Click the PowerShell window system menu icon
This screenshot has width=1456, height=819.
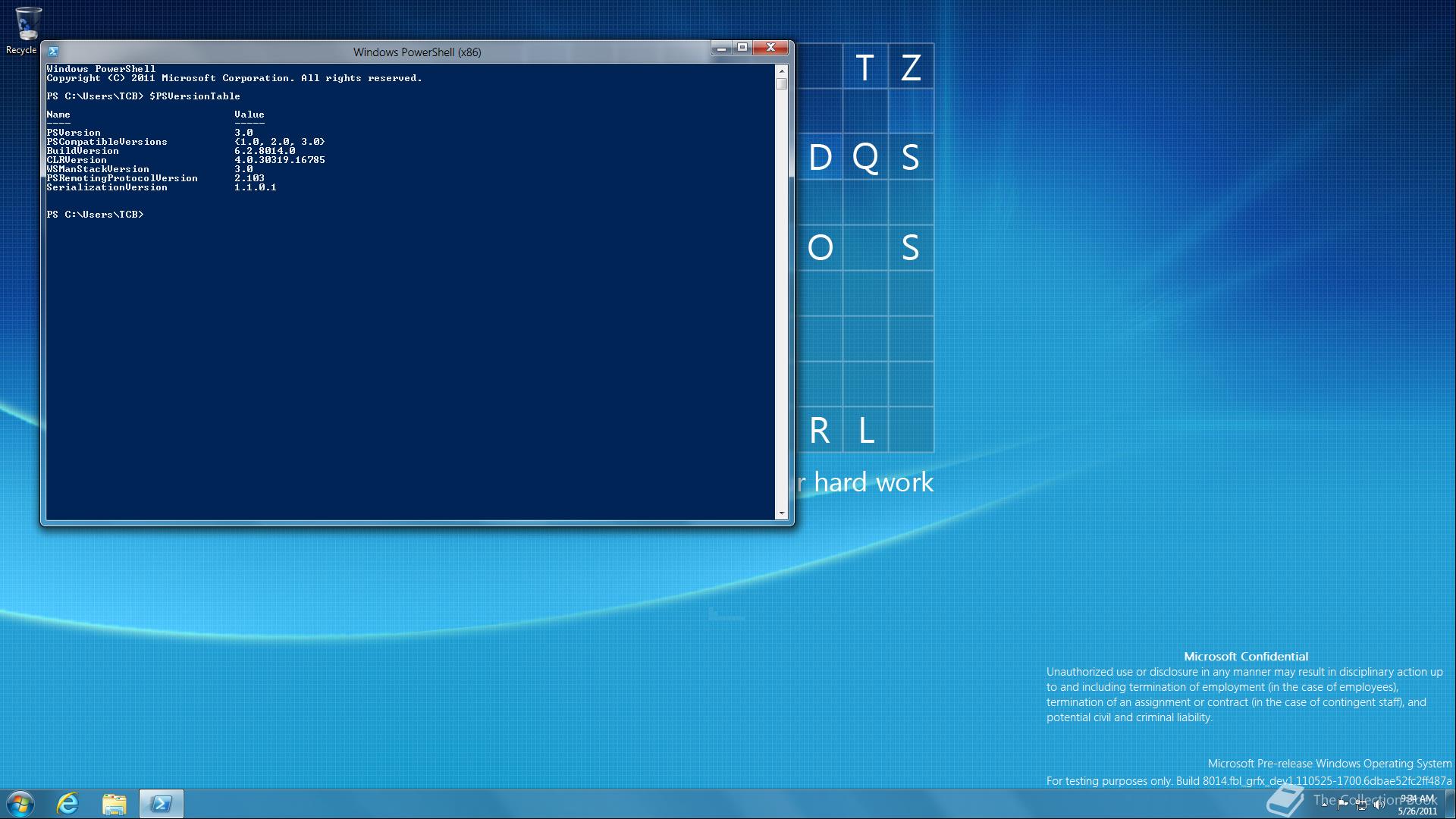(x=53, y=52)
